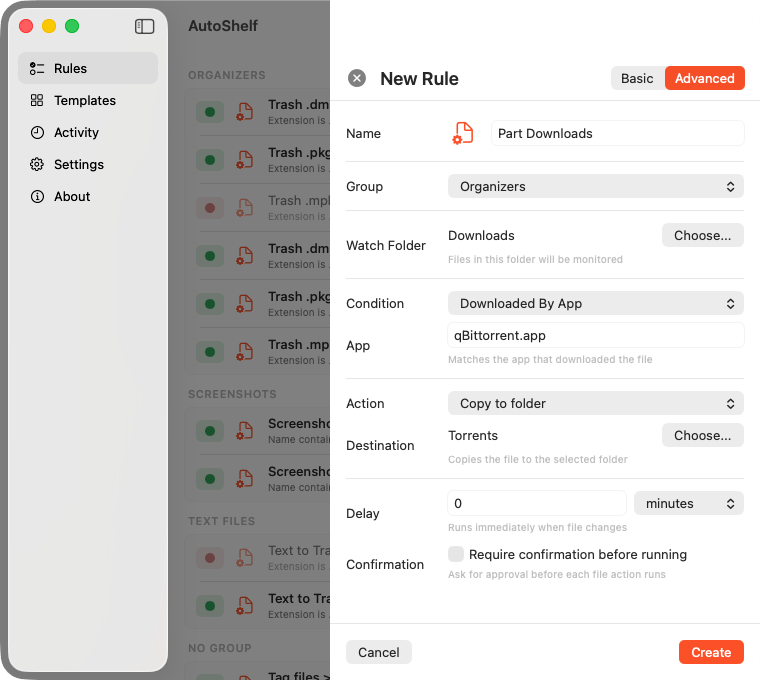Click the greyed-out Trash .mpl rule title
The image size is (760, 680).
click(299, 201)
